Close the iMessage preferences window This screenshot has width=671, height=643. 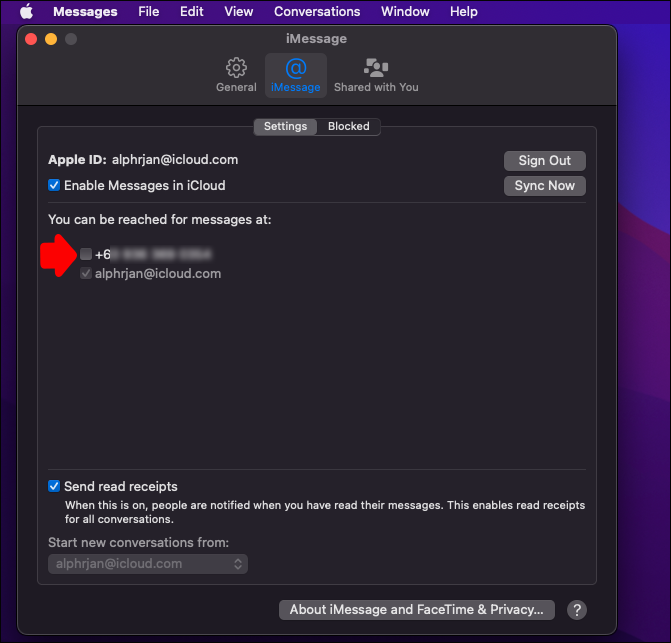(x=31, y=39)
